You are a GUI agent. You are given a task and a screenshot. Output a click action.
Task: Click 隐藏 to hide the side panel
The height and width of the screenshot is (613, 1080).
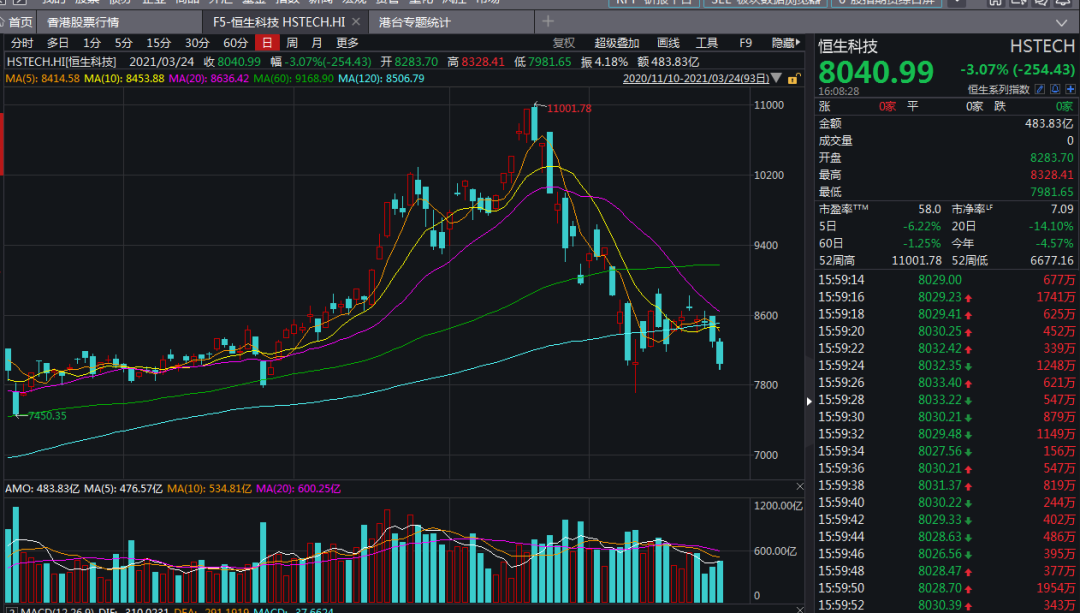tap(786, 43)
